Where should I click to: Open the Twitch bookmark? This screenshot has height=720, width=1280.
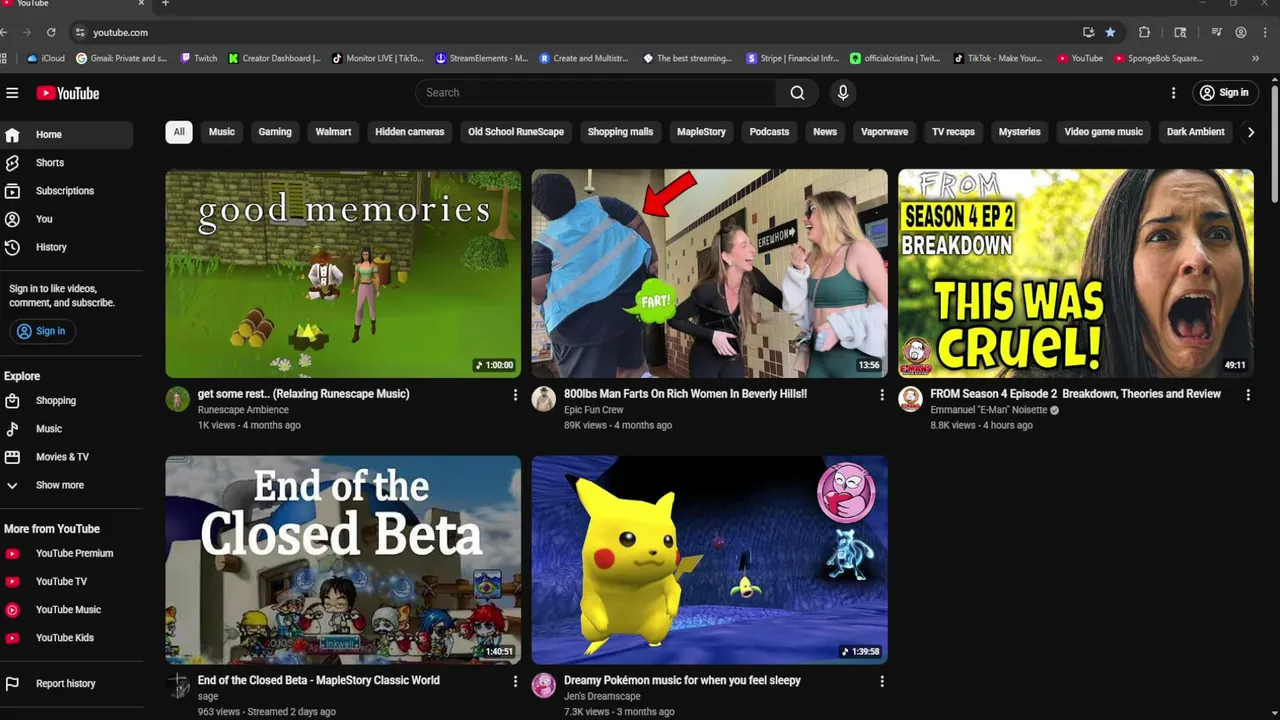pos(198,58)
